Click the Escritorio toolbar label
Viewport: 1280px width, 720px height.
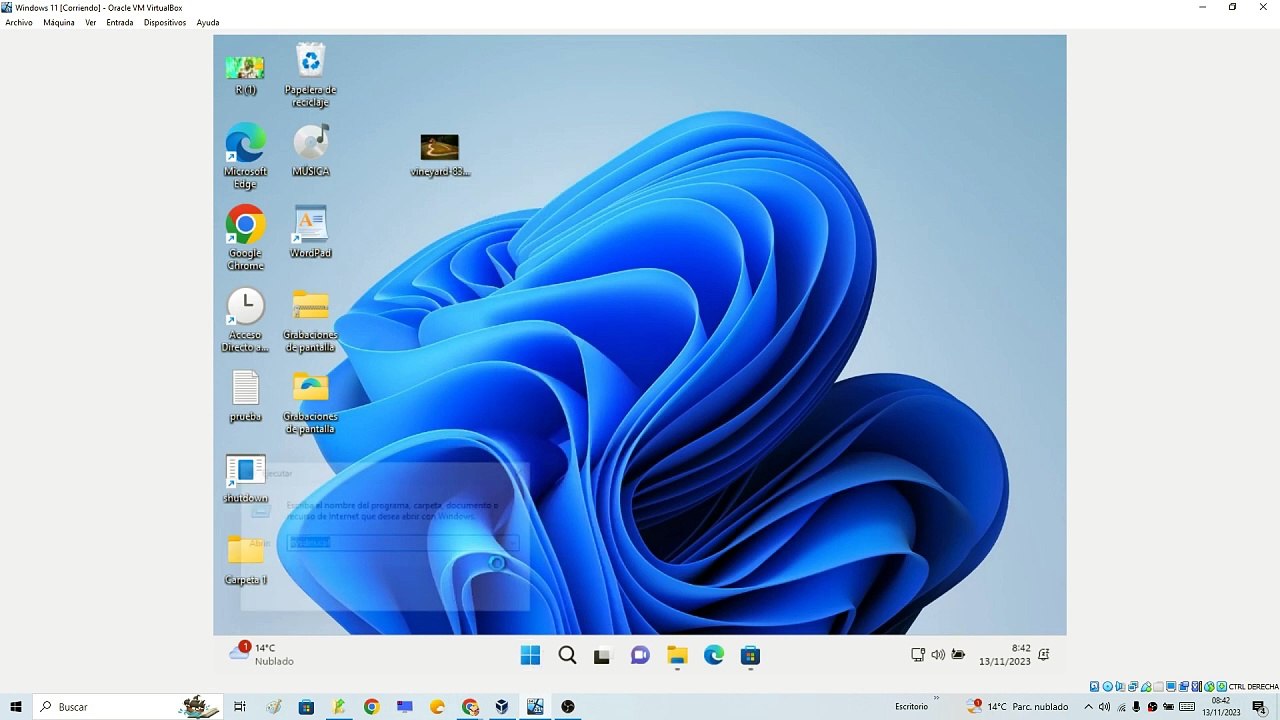(911, 707)
